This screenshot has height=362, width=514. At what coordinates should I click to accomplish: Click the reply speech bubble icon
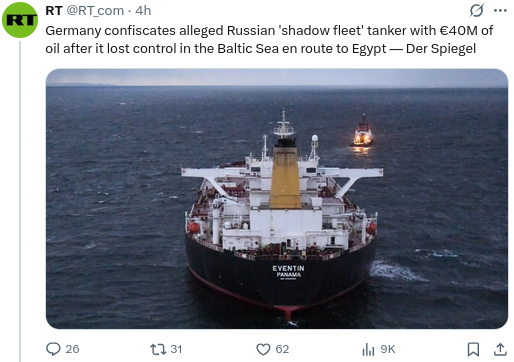tap(53, 349)
